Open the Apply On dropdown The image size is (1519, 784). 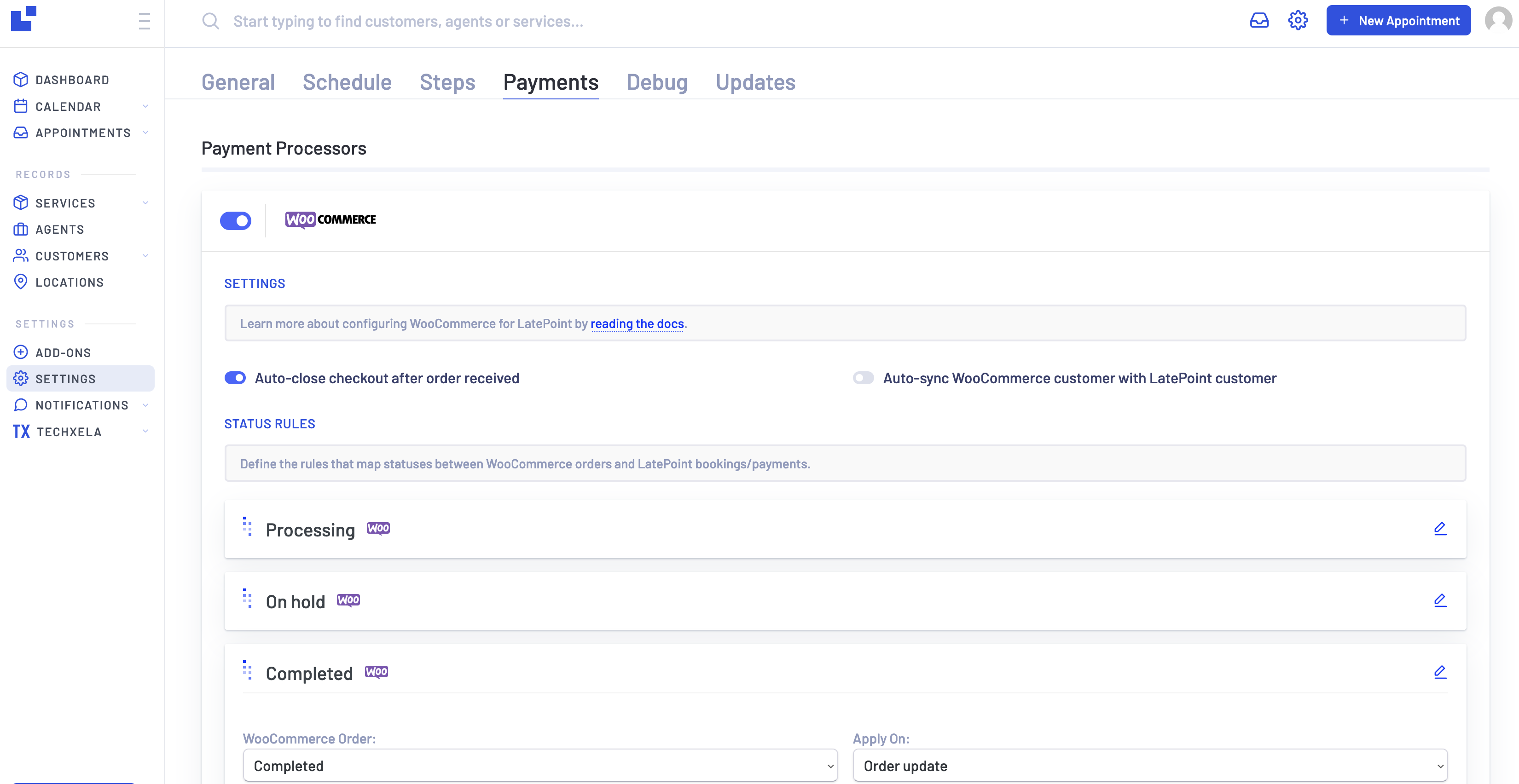click(x=1150, y=766)
